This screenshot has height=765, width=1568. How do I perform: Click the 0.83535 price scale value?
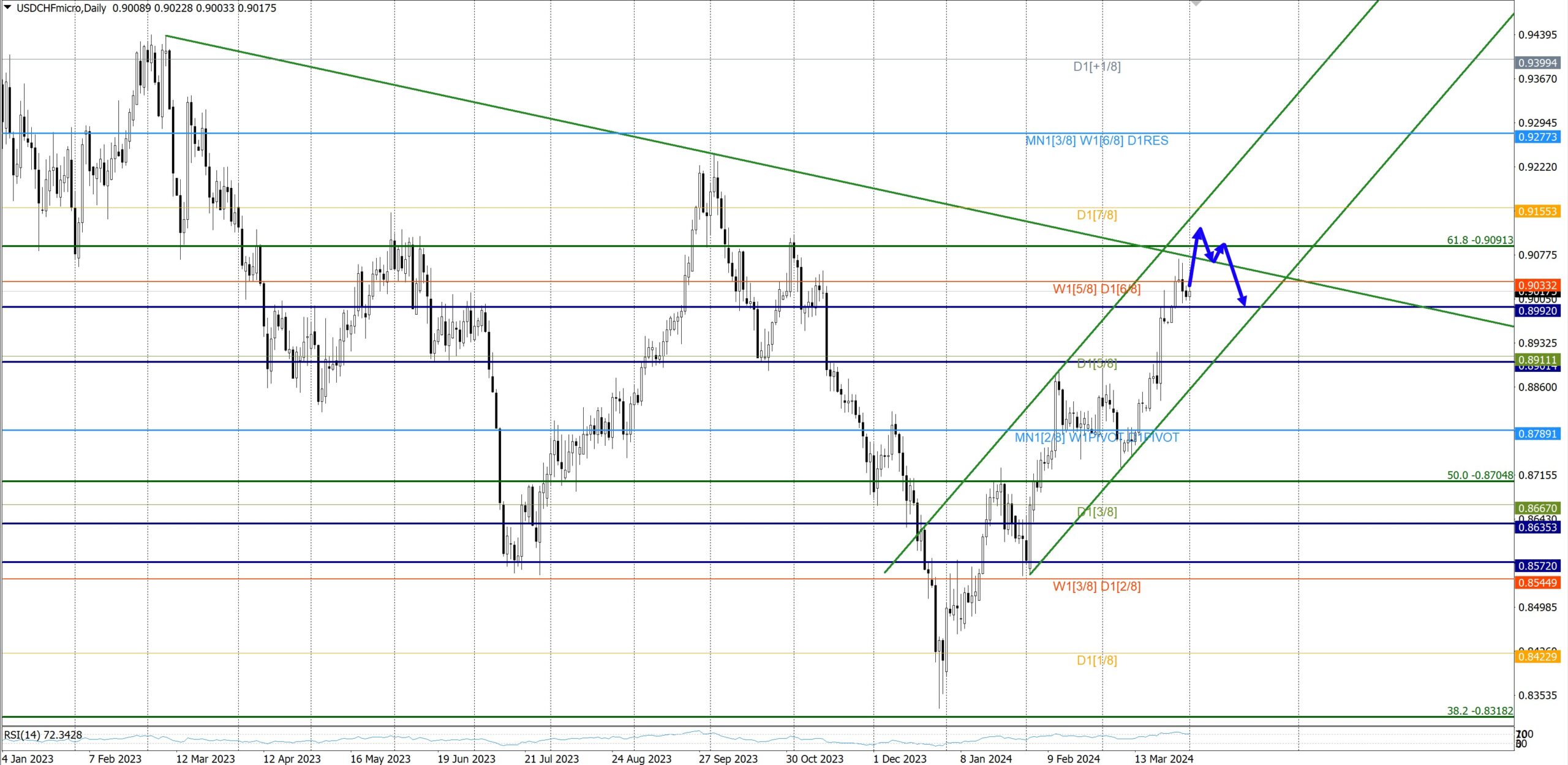point(1537,695)
